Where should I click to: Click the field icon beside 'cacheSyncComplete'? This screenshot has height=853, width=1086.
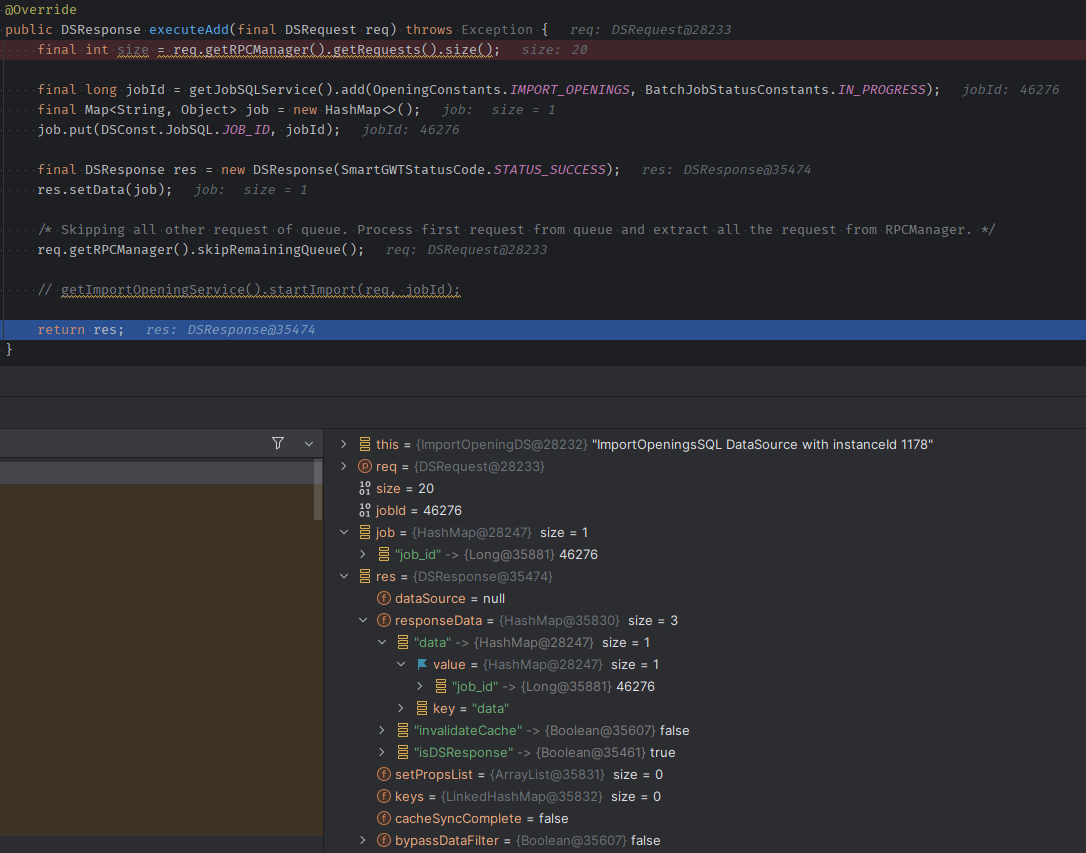pos(383,819)
